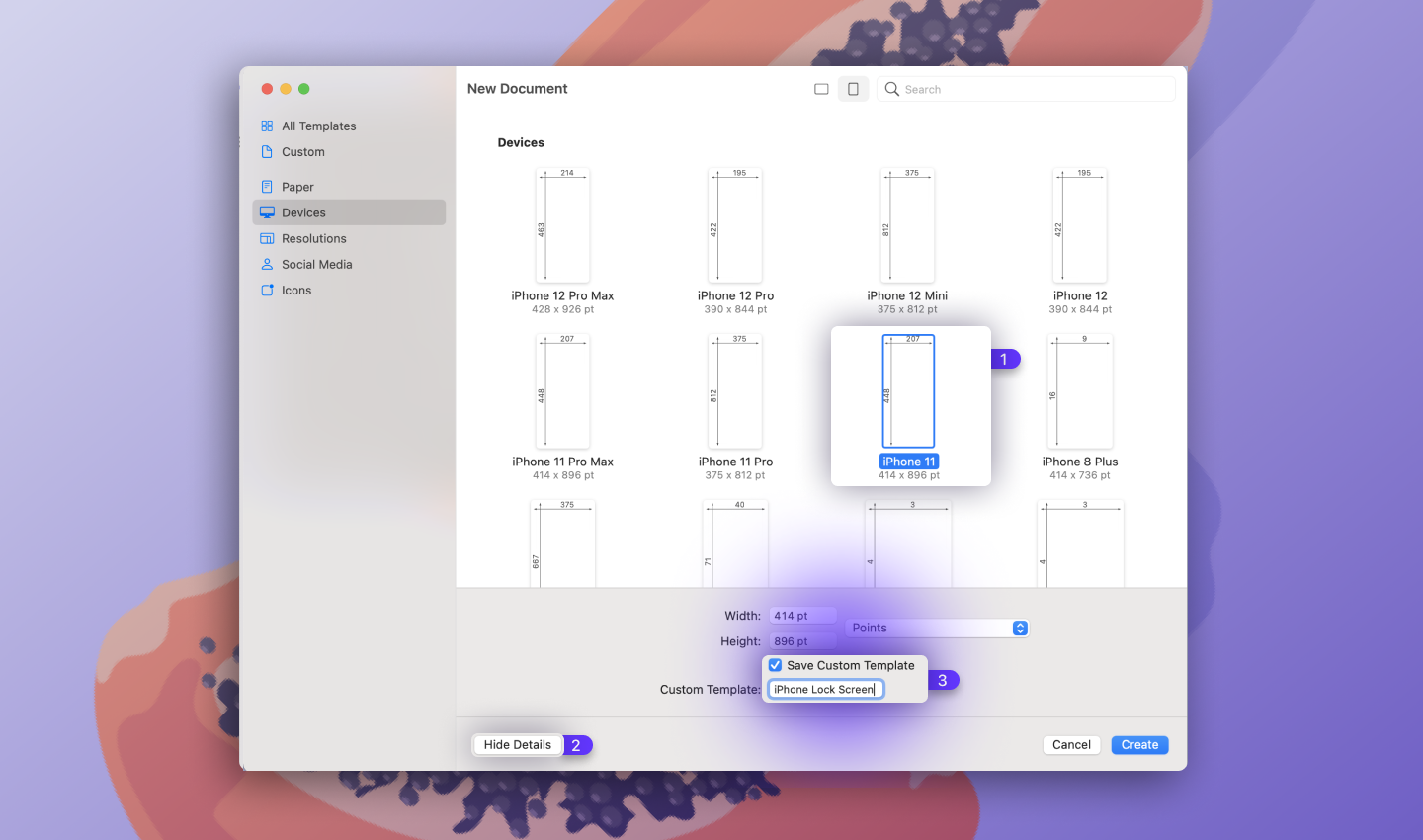Switch to landscape orientation icon
Viewport: 1423px width, 840px height.
point(821,89)
